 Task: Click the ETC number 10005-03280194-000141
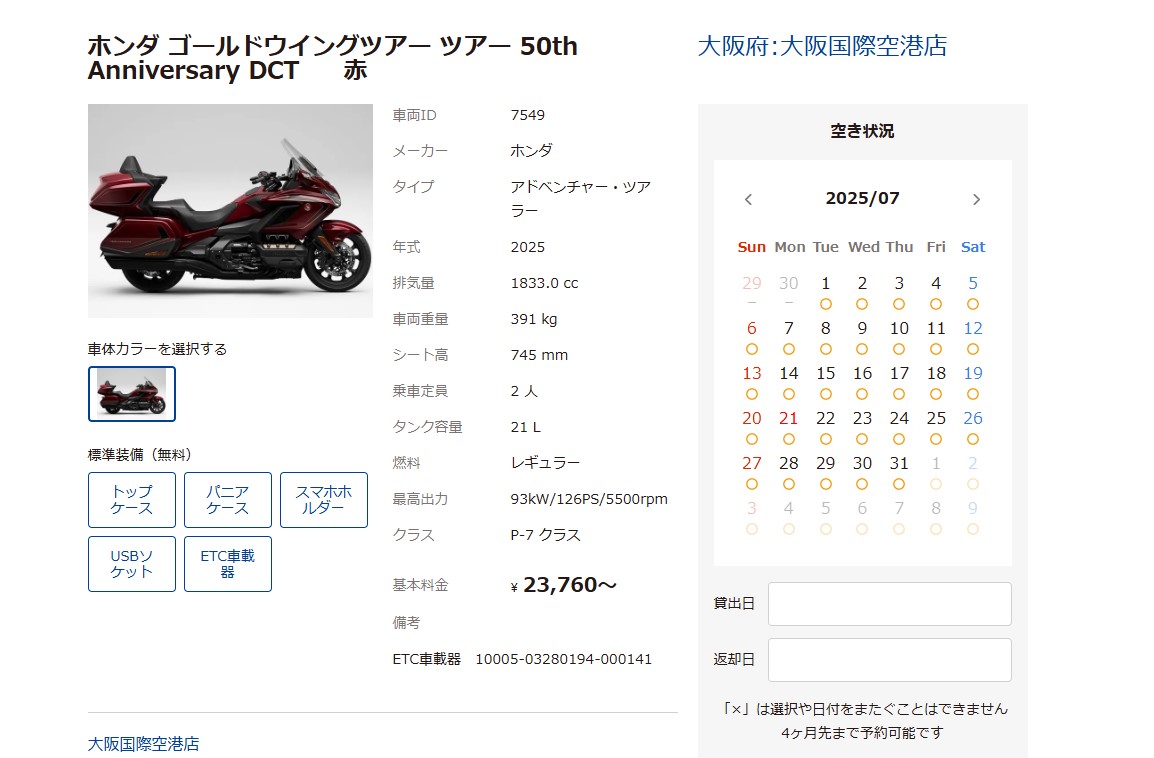coord(564,659)
